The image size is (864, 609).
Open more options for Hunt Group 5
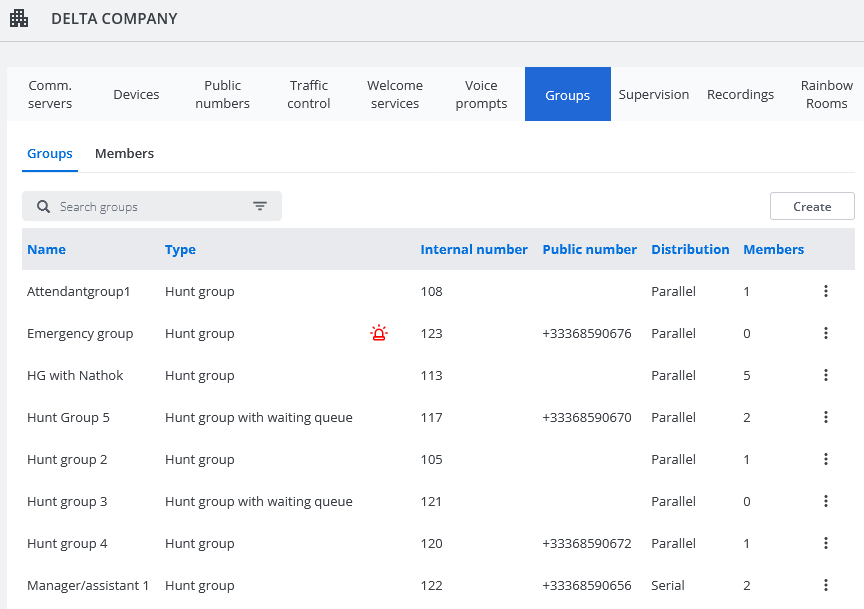coord(825,417)
